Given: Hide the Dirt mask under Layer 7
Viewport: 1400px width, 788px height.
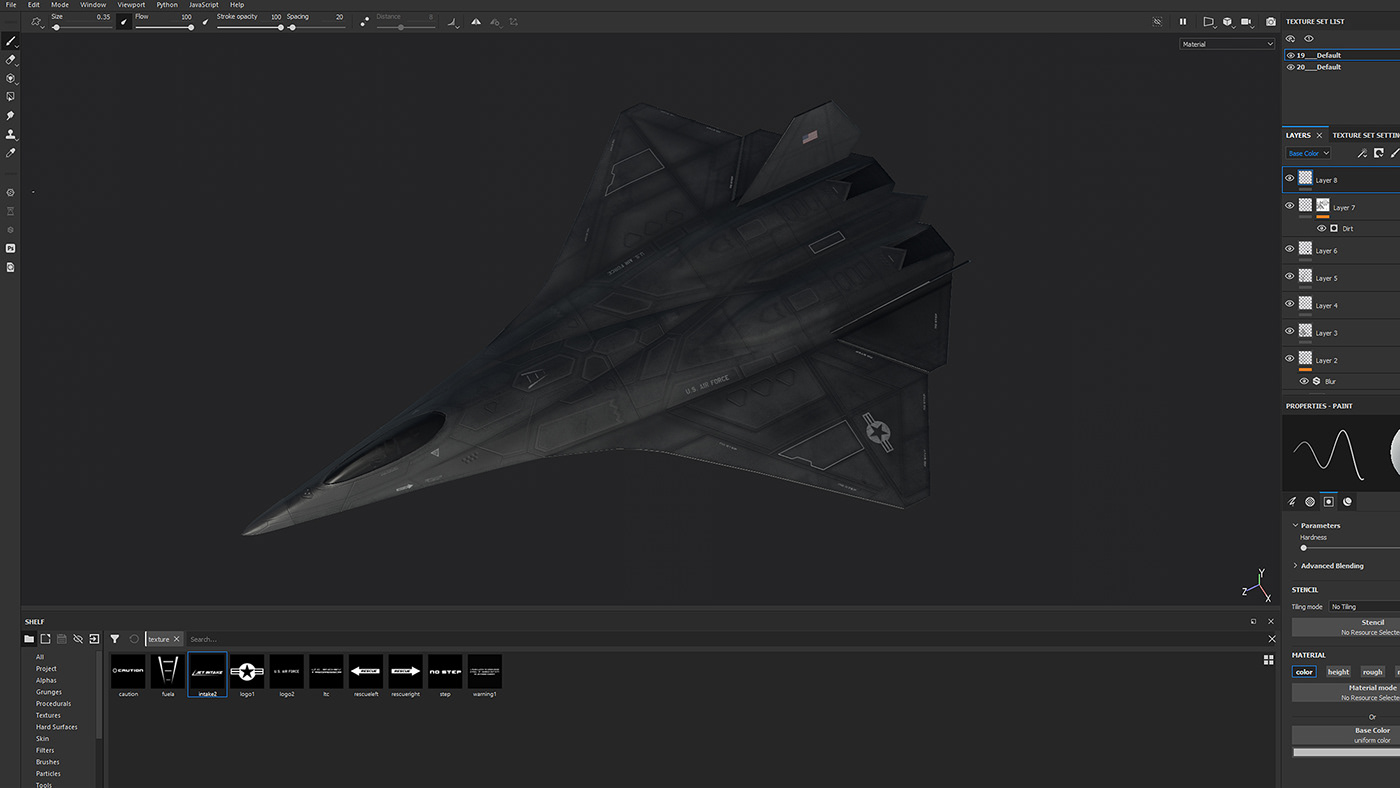Looking at the screenshot, I should (1322, 227).
